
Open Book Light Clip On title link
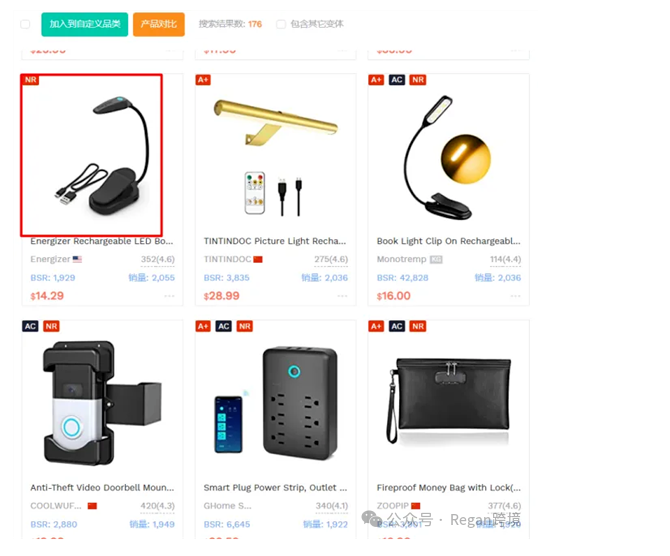[449, 241]
